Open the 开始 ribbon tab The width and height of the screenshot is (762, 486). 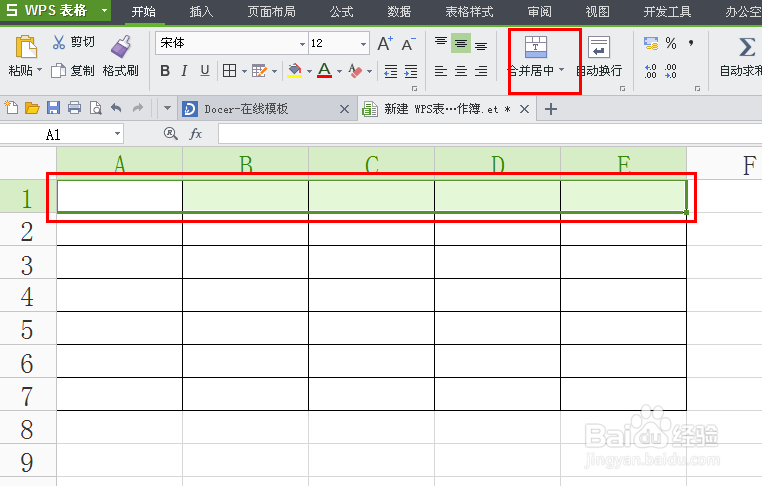coord(144,12)
